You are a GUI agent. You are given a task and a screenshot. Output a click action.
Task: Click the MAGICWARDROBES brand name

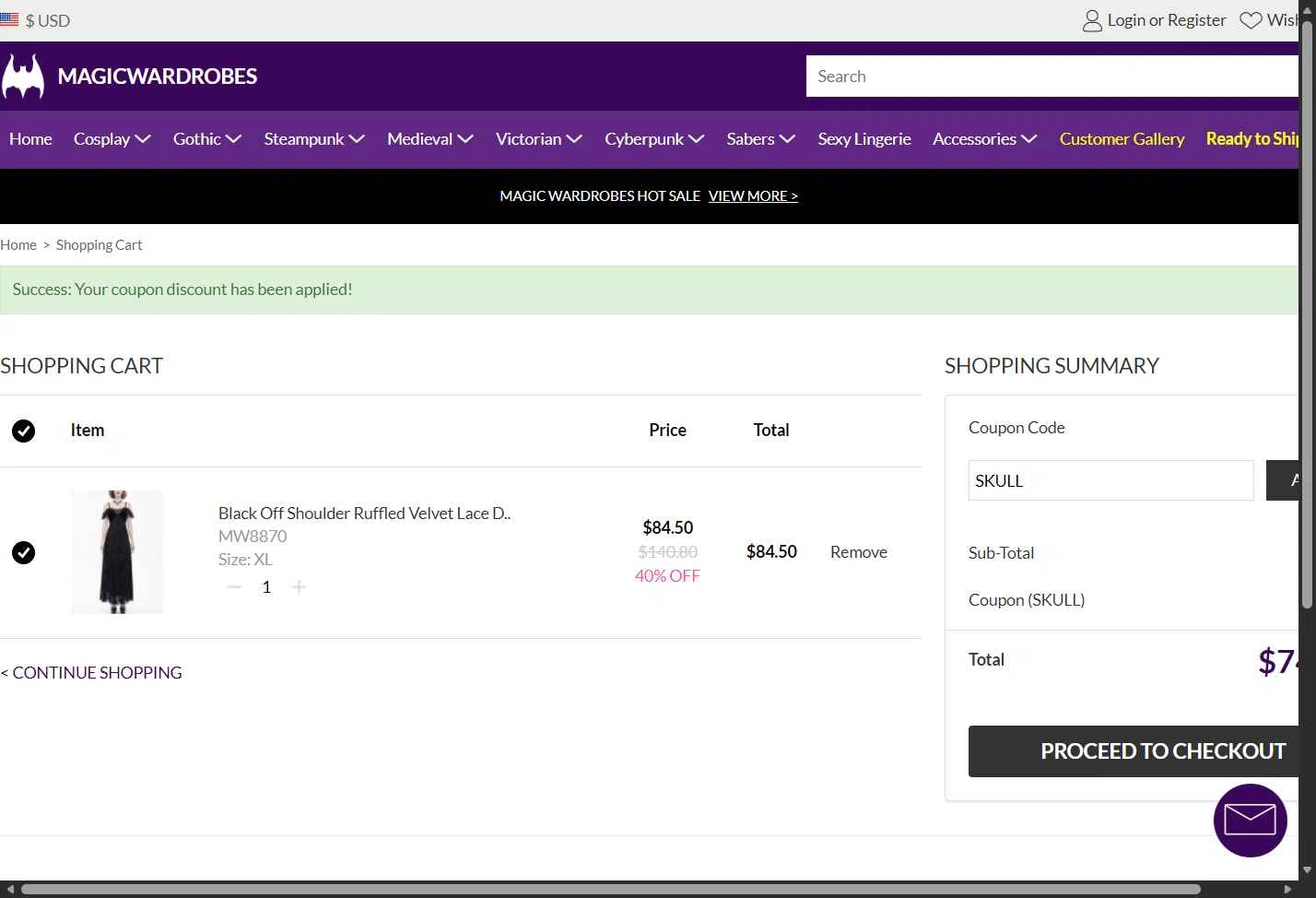point(158,77)
